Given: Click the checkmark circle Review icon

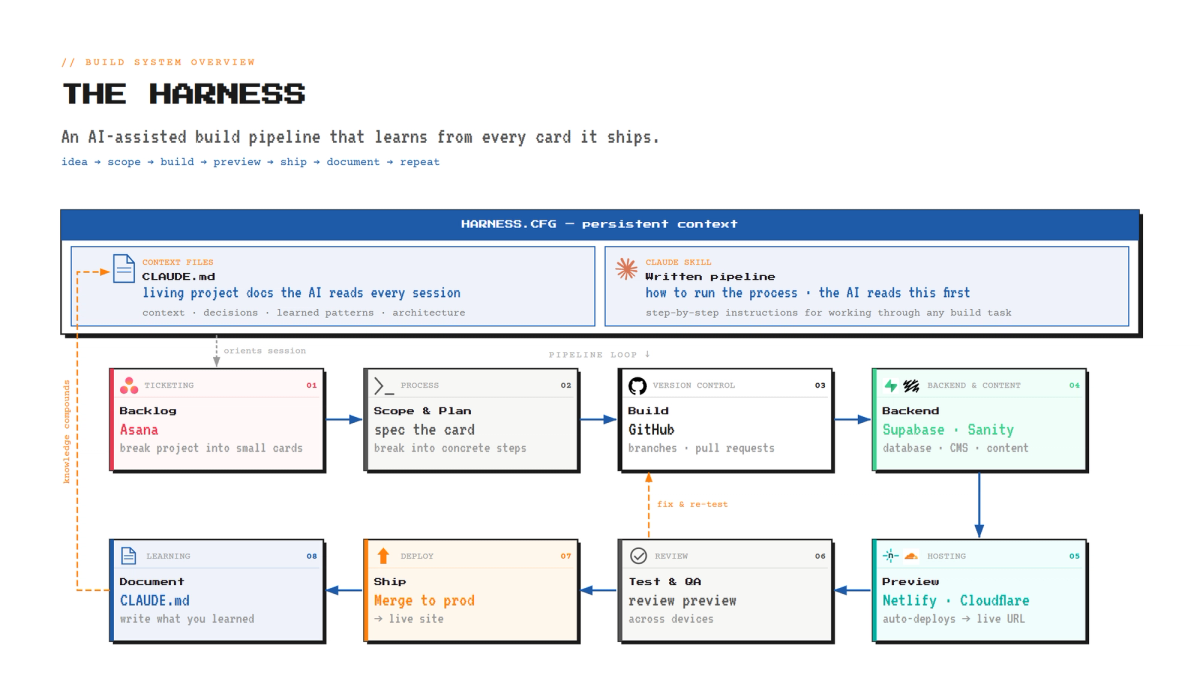Looking at the screenshot, I should click(x=638, y=556).
